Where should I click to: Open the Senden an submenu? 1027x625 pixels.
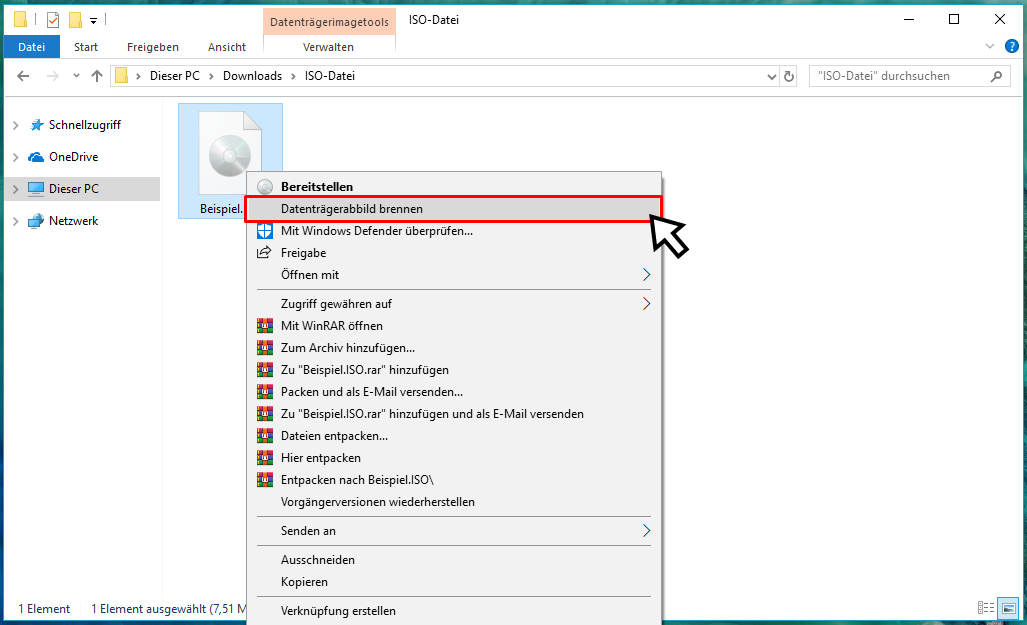453,531
